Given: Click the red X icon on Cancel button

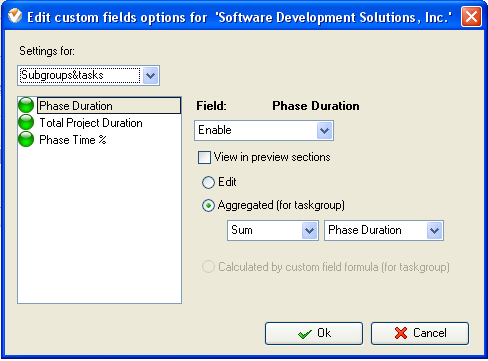Looking at the screenshot, I should tap(401, 333).
